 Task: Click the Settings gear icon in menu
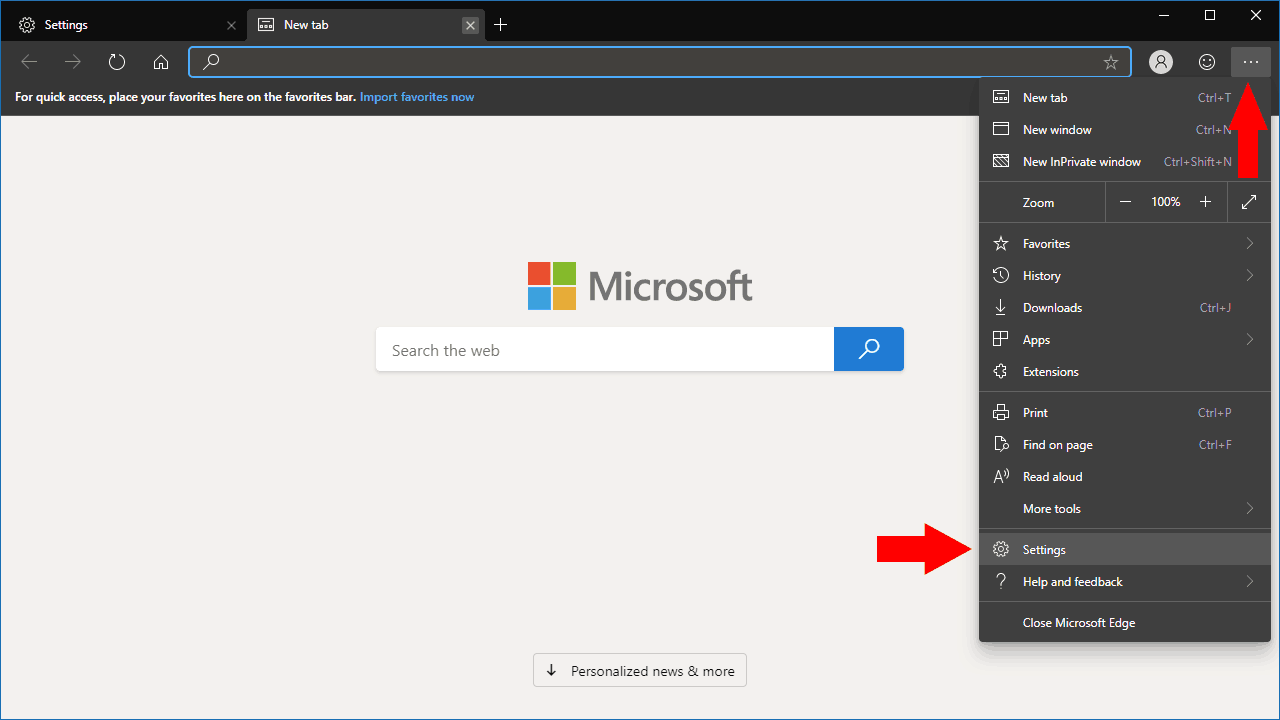point(1000,550)
